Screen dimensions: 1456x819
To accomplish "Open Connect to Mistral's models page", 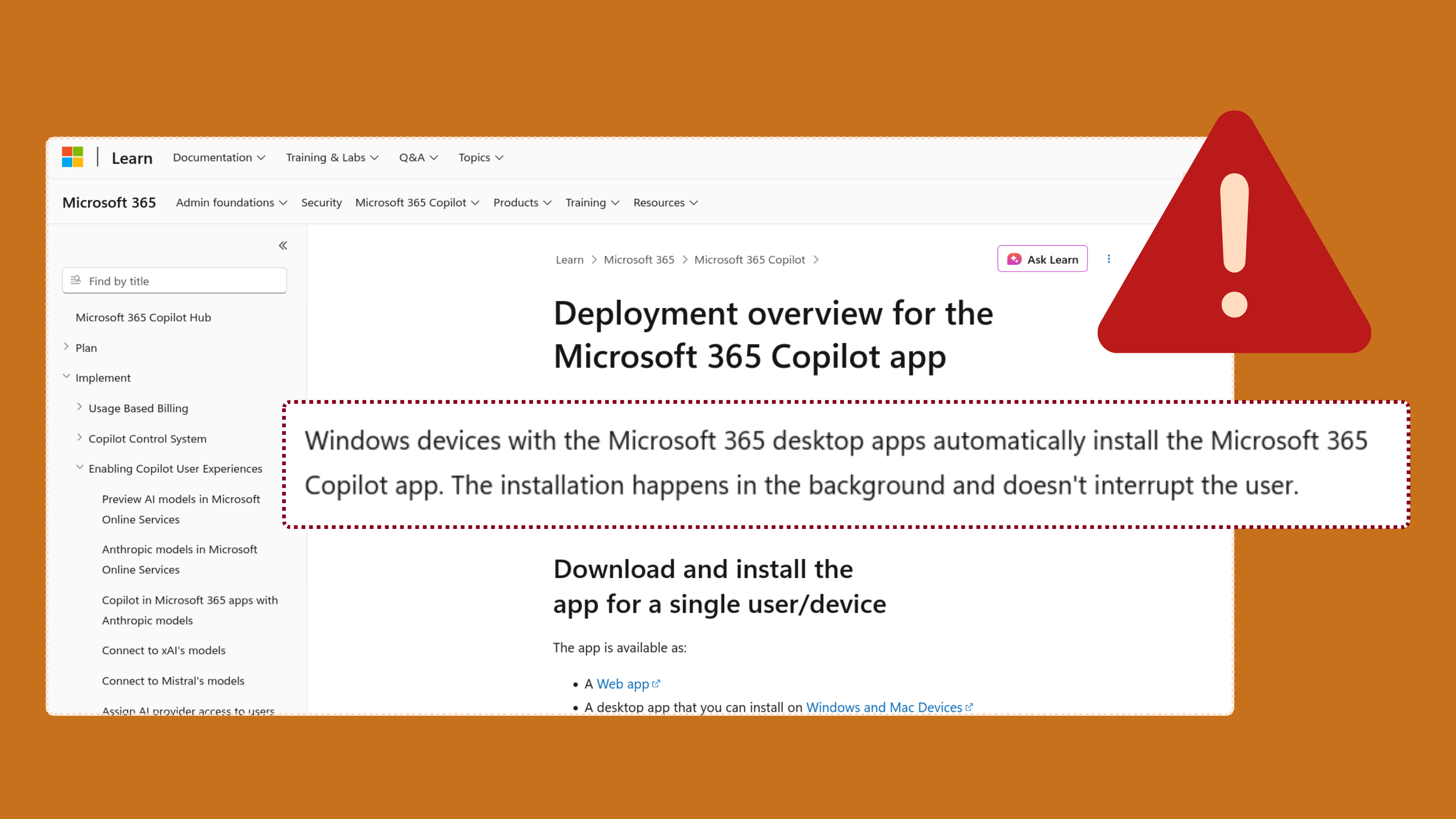I will coord(173,681).
